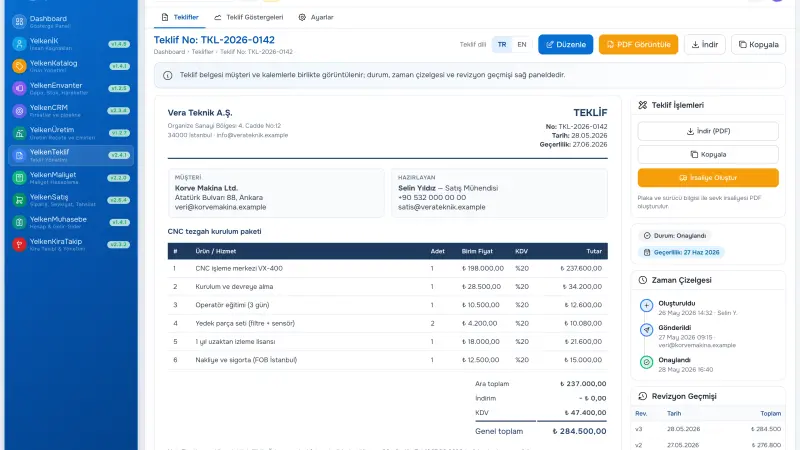Click the CNC tezgah kurulum paketi title
The image size is (800, 450).
click(x=214, y=232)
